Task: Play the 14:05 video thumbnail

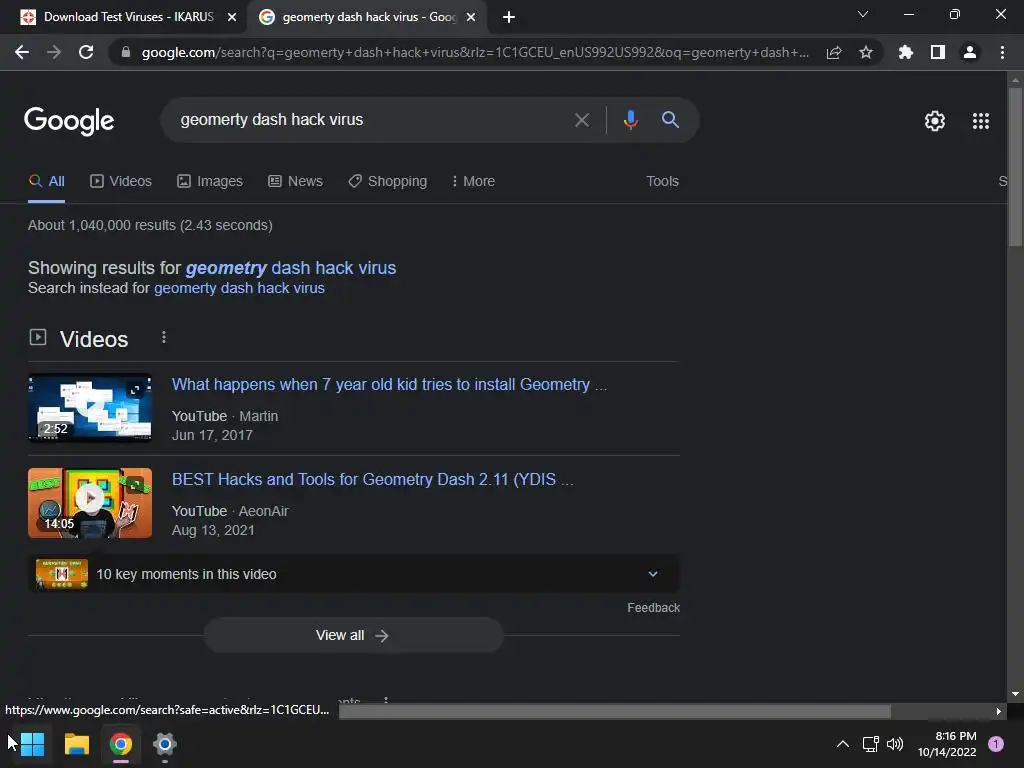Action: (90, 503)
